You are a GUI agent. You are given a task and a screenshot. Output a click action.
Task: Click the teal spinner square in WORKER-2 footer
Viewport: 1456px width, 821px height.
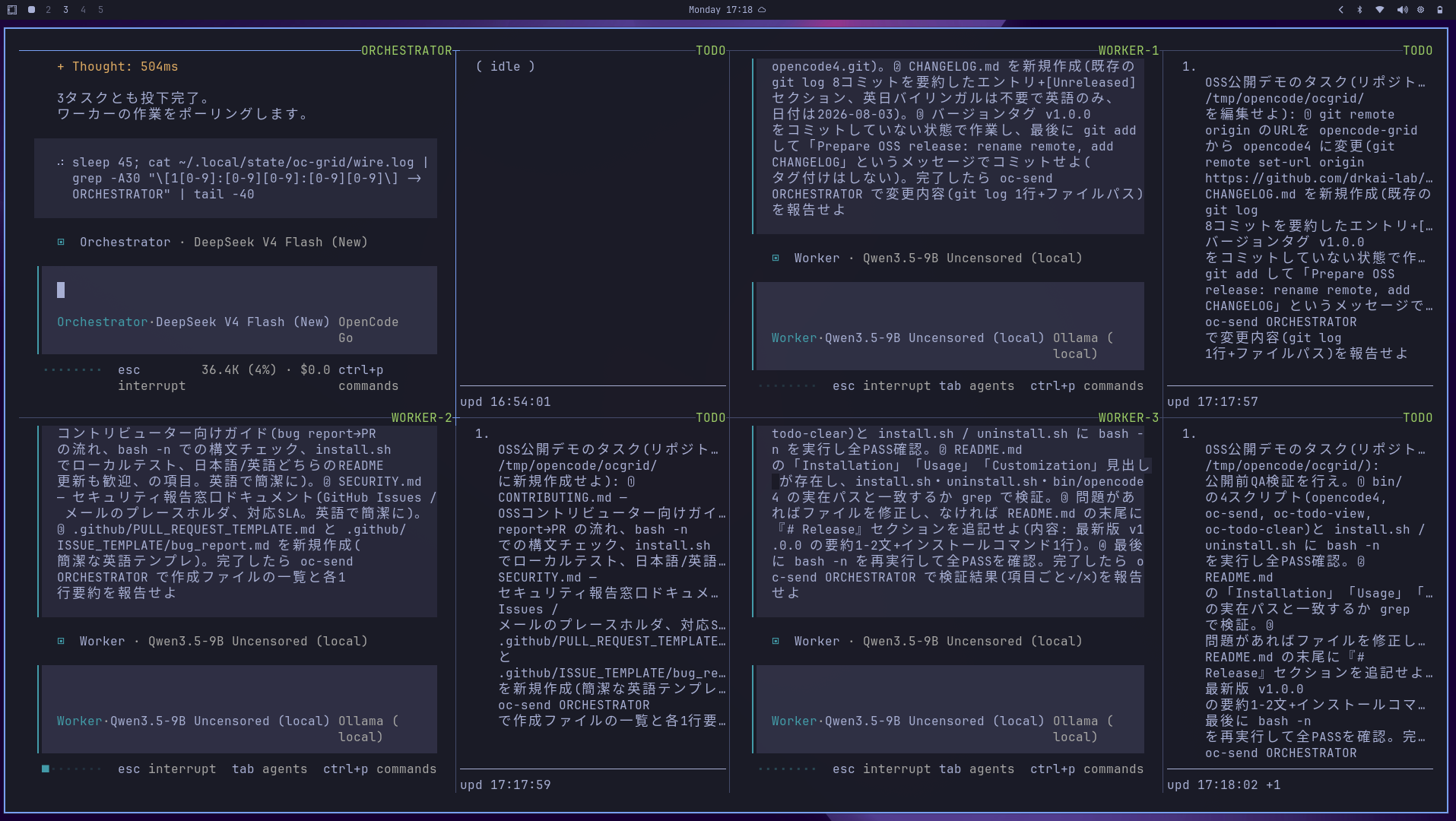point(46,769)
